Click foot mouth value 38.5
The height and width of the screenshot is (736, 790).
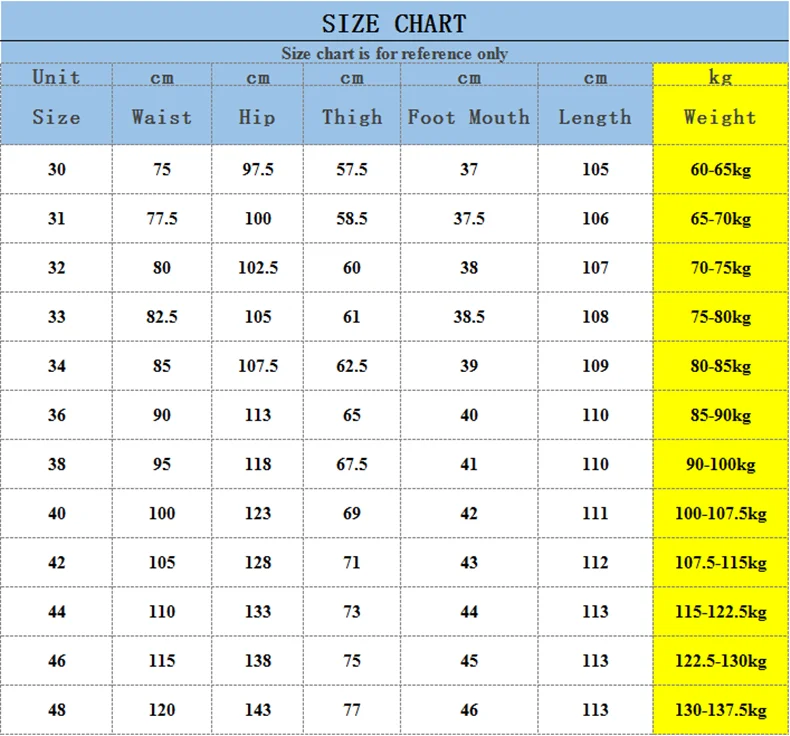click(x=469, y=316)
